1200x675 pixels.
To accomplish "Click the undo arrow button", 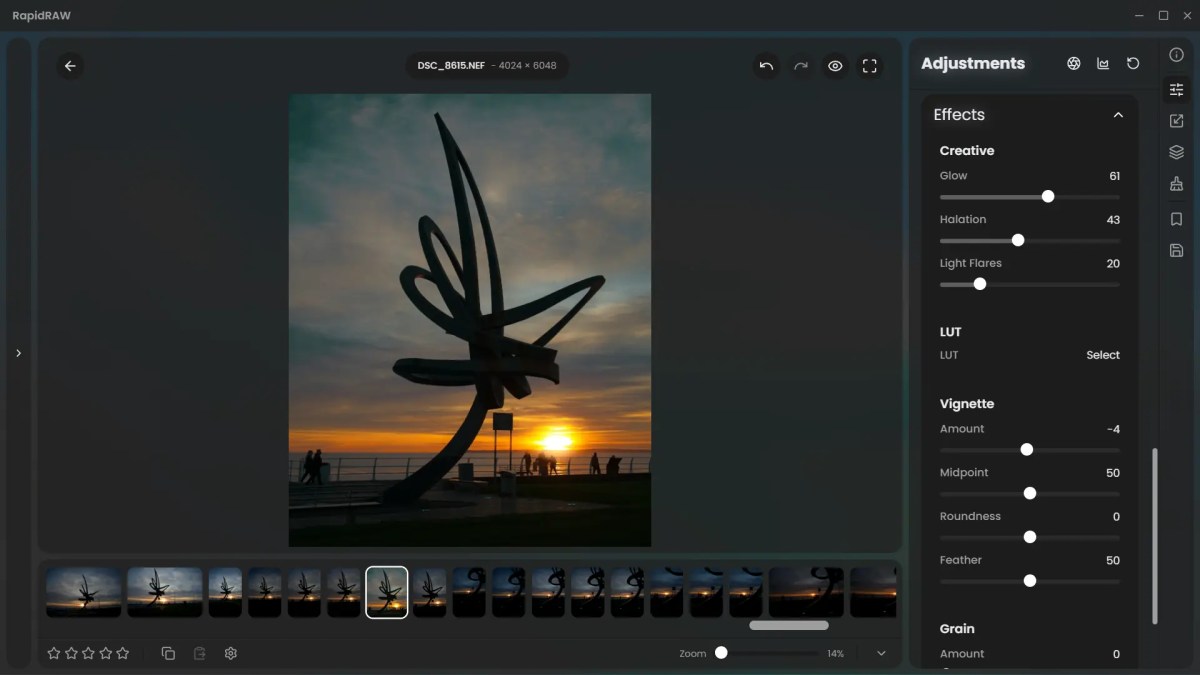I will point(766,65).
